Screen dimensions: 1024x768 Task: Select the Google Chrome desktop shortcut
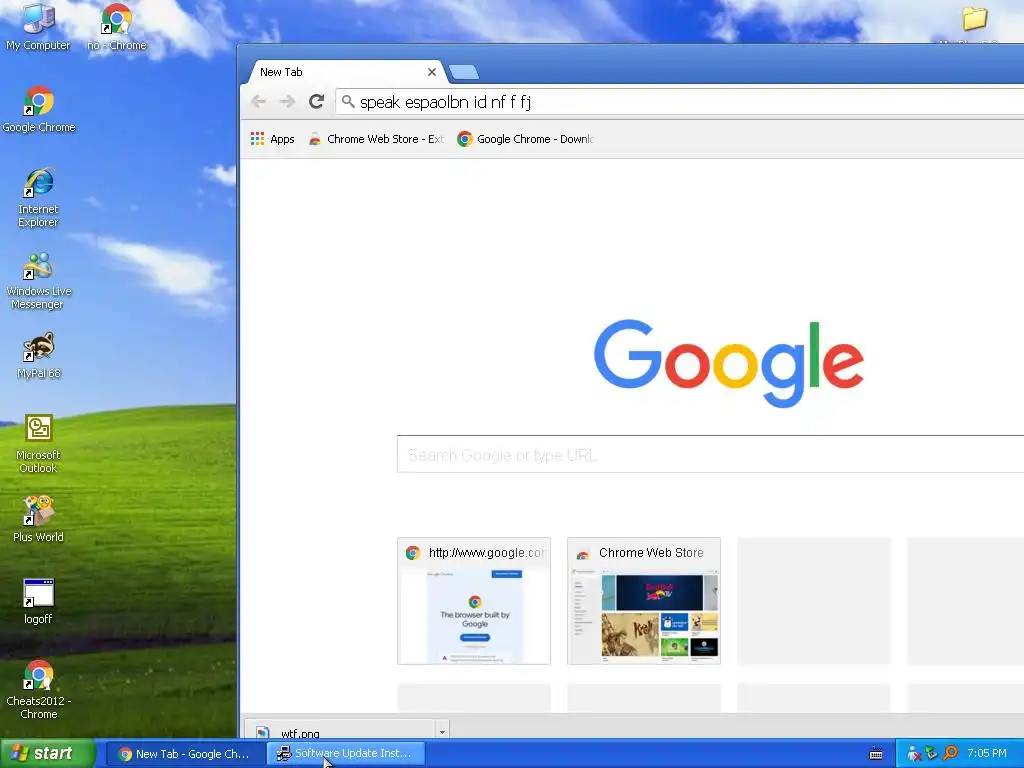(x=39, y=110)
